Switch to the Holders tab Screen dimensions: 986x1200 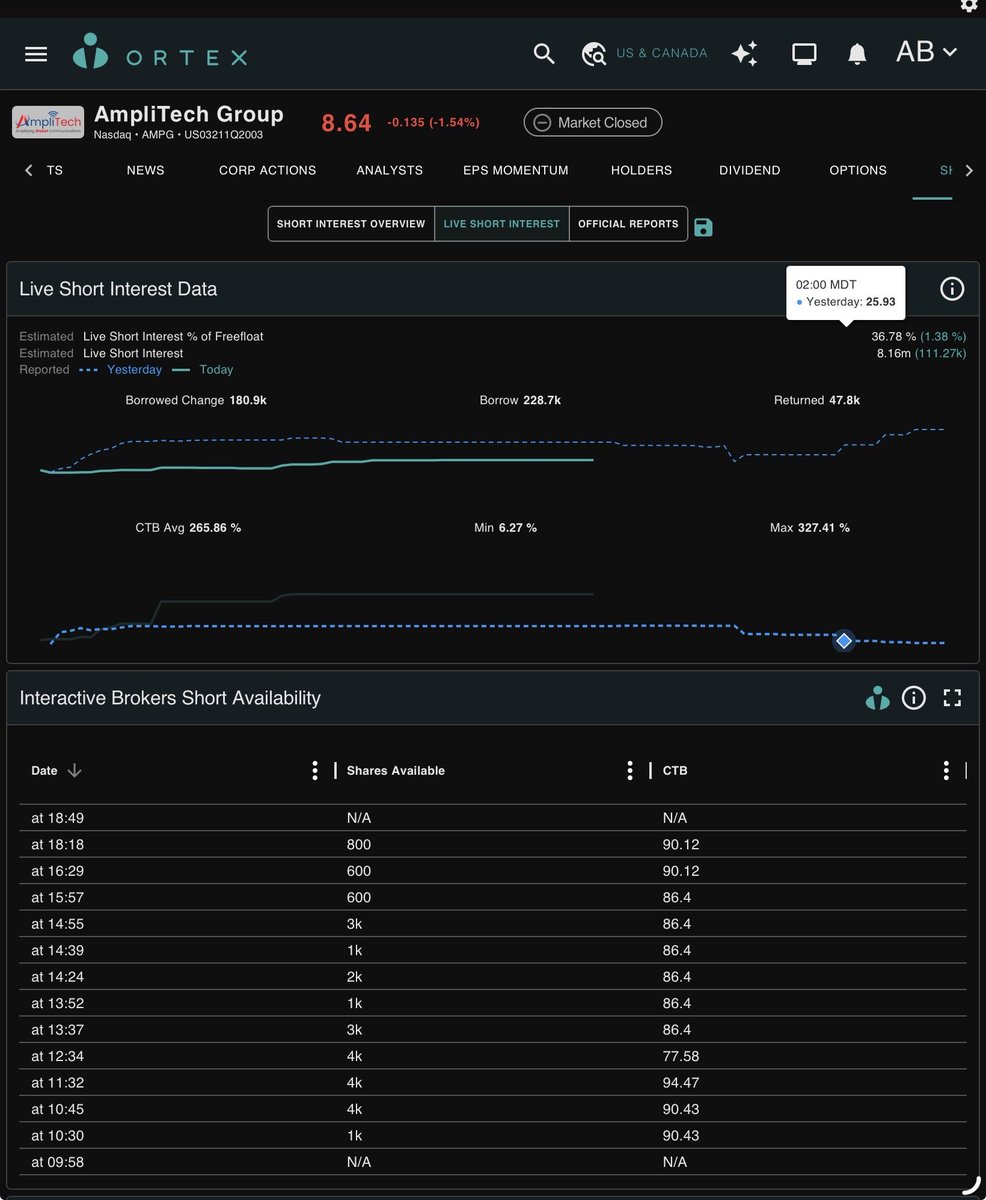point(641,170)
